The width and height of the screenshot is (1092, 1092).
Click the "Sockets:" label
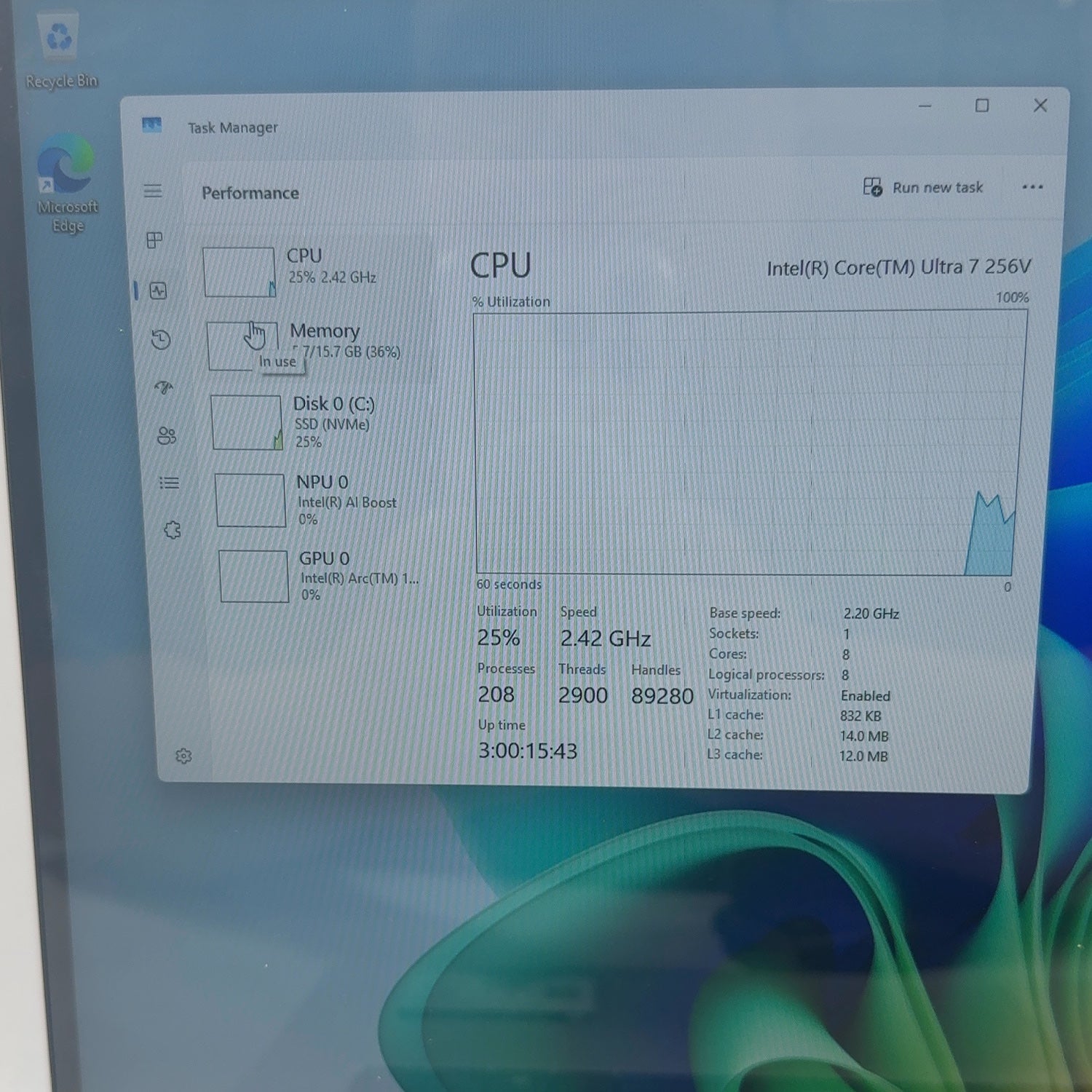734,633
